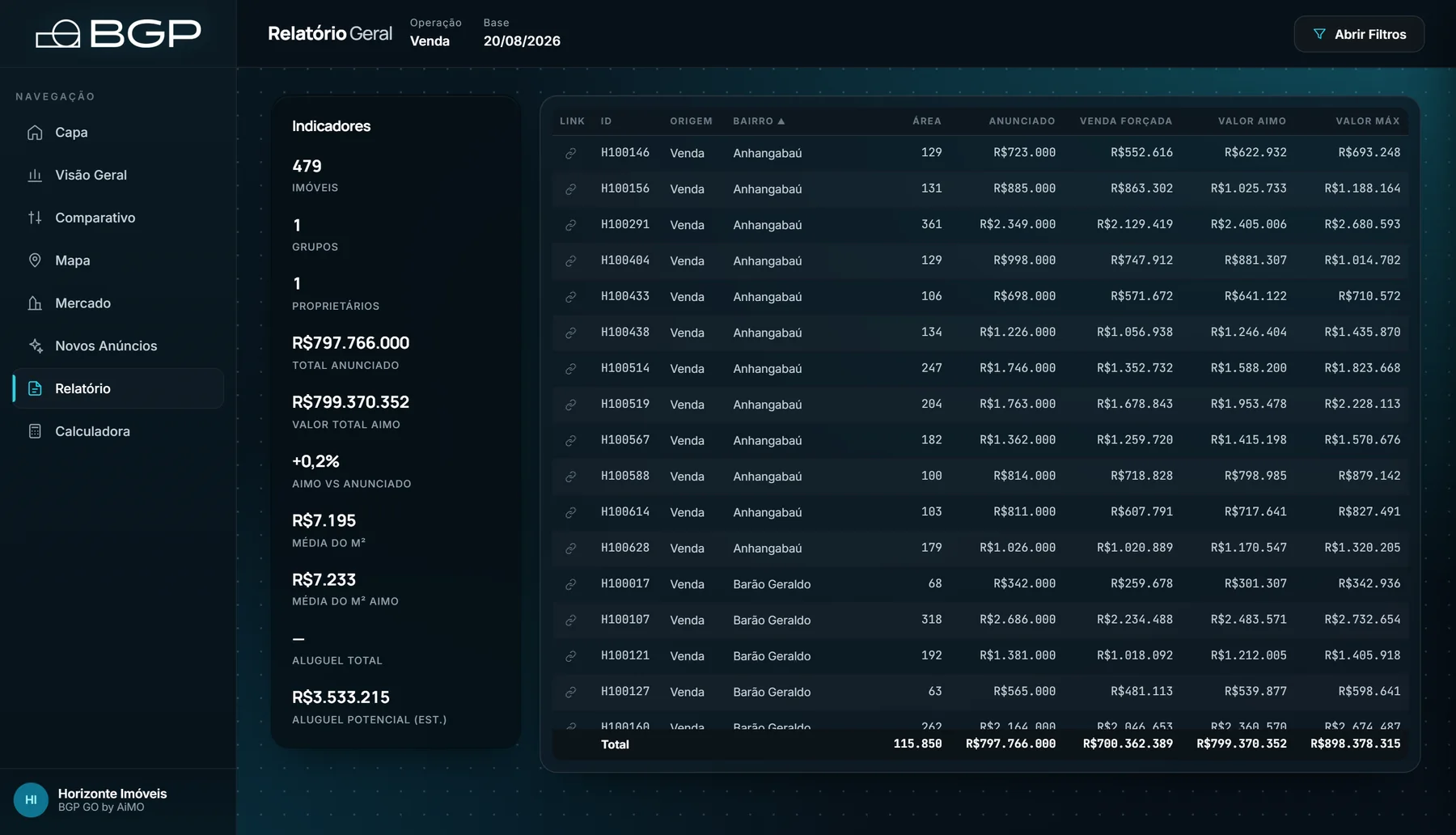
Task: Open link icon for H100156 row
Action: tap(570, 189)
